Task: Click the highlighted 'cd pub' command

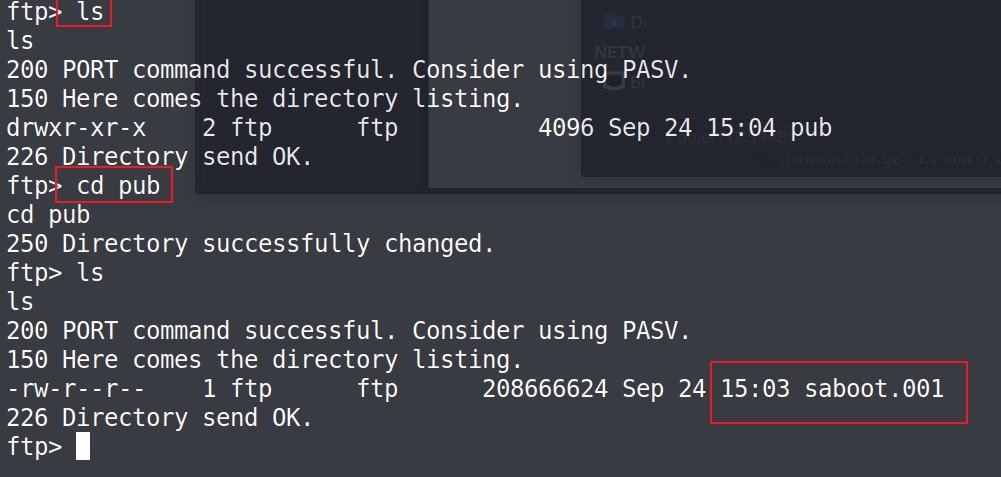Action: pyautogui.click(x=118, y=185)
